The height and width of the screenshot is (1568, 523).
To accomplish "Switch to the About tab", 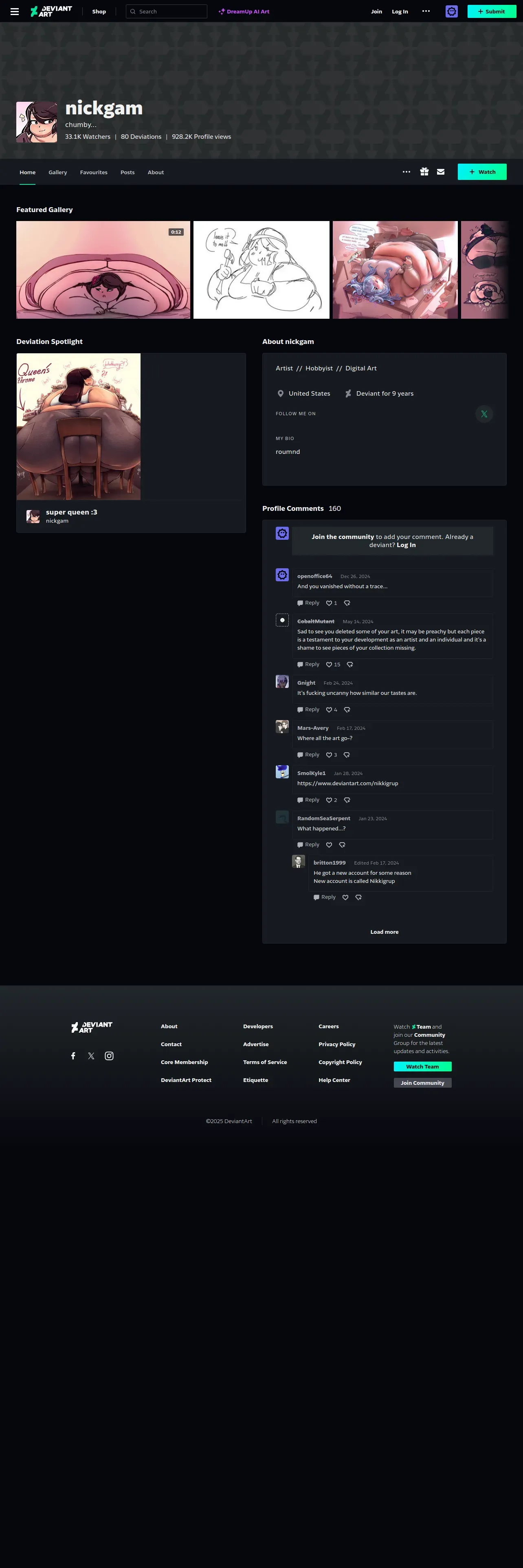I will pos(156,172).
